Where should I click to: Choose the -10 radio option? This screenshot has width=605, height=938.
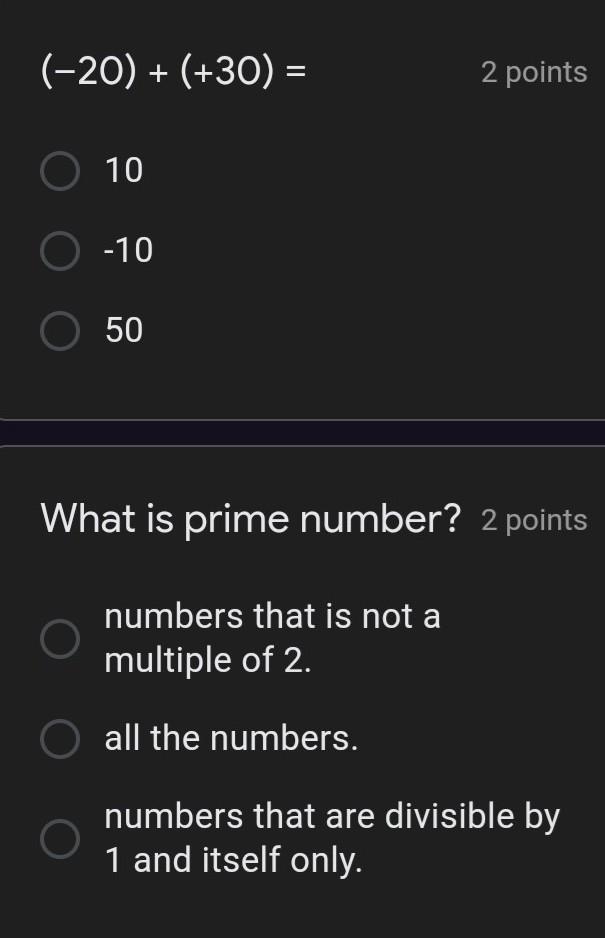point(60,251)
